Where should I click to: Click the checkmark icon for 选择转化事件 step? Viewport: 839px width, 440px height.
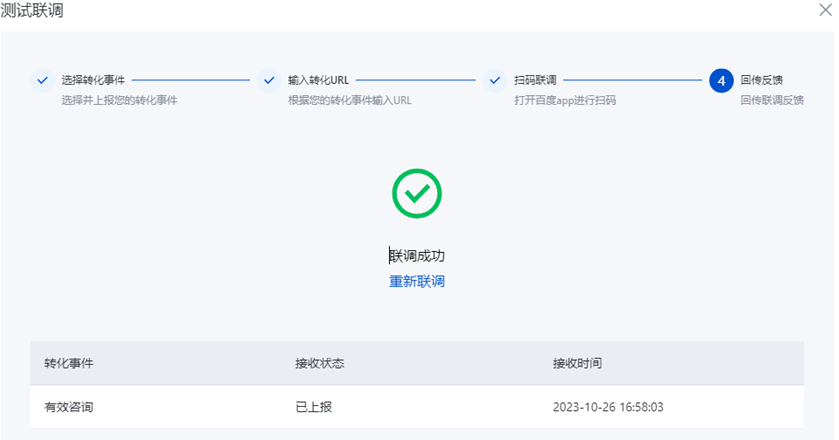42,81
